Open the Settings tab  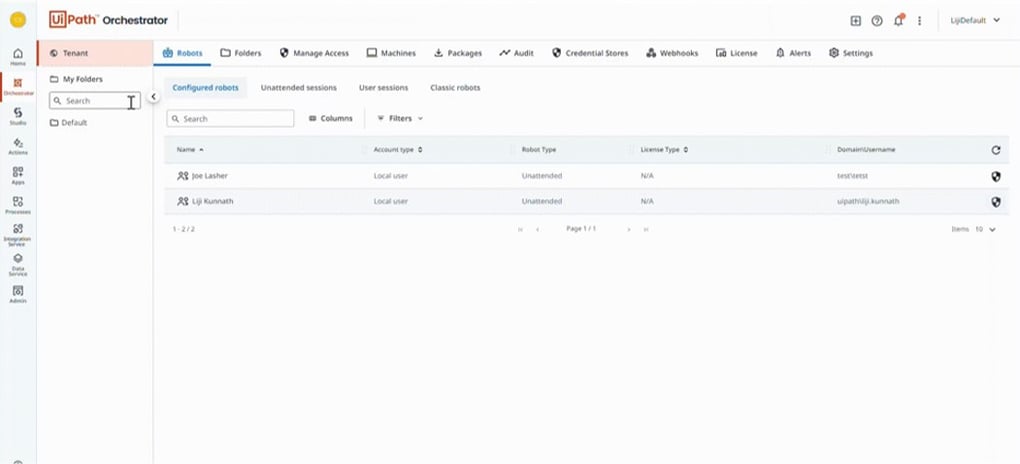click(x=851, y=53)
